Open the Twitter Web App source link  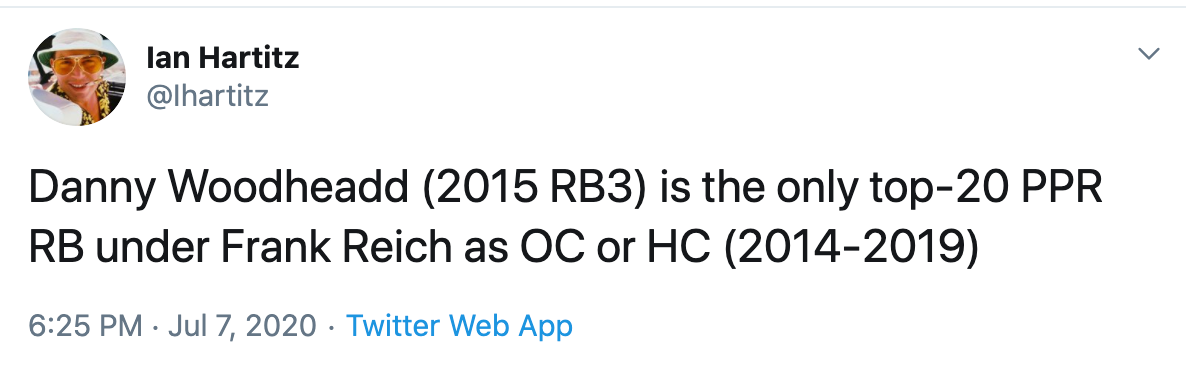coord(459,326)
